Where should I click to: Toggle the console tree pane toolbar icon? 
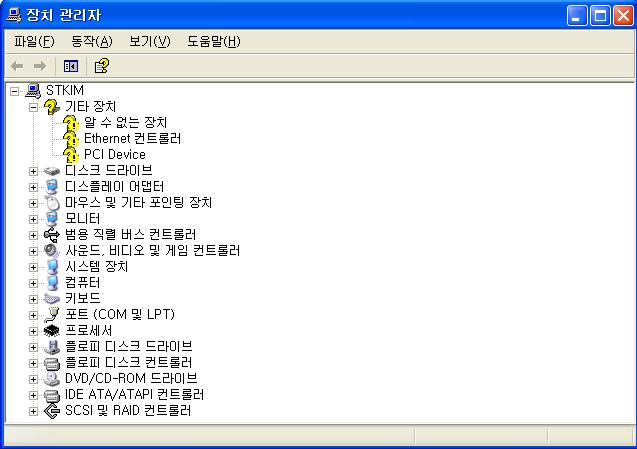pos(71,66)
